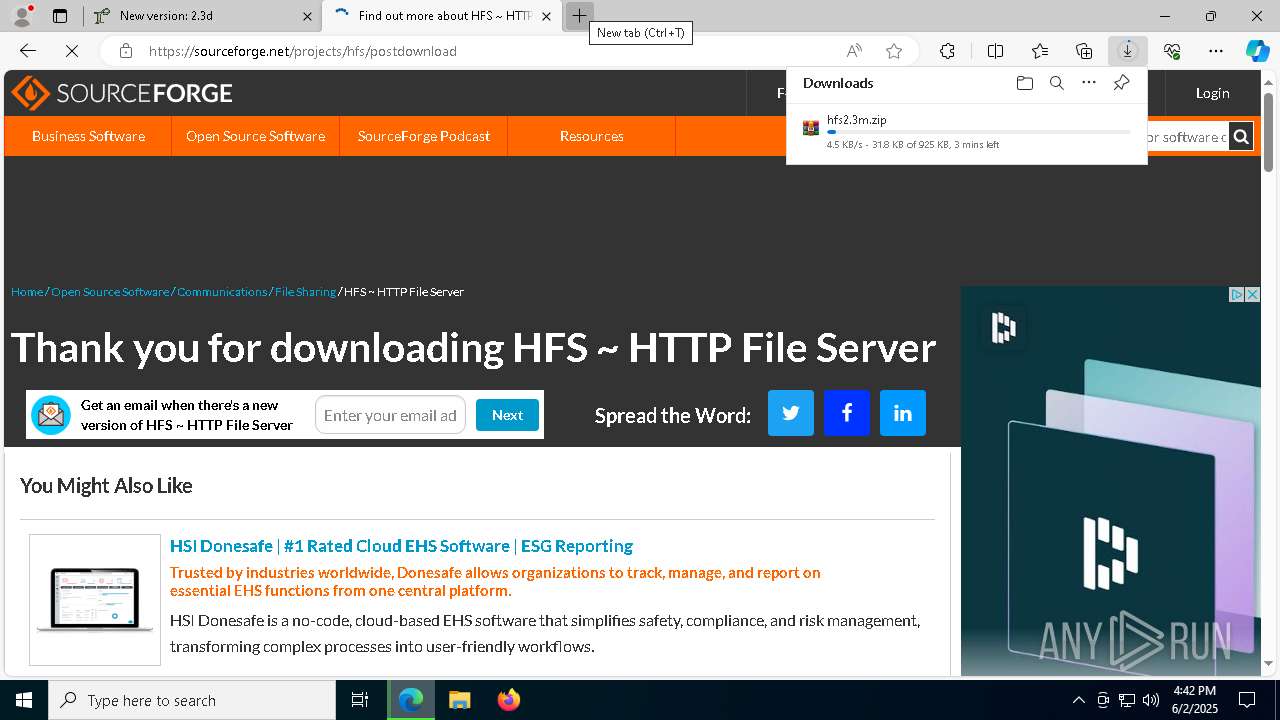Open a new tab with plus
Image resolution: width=1280 pixels, height=720 pixels.
579,16
